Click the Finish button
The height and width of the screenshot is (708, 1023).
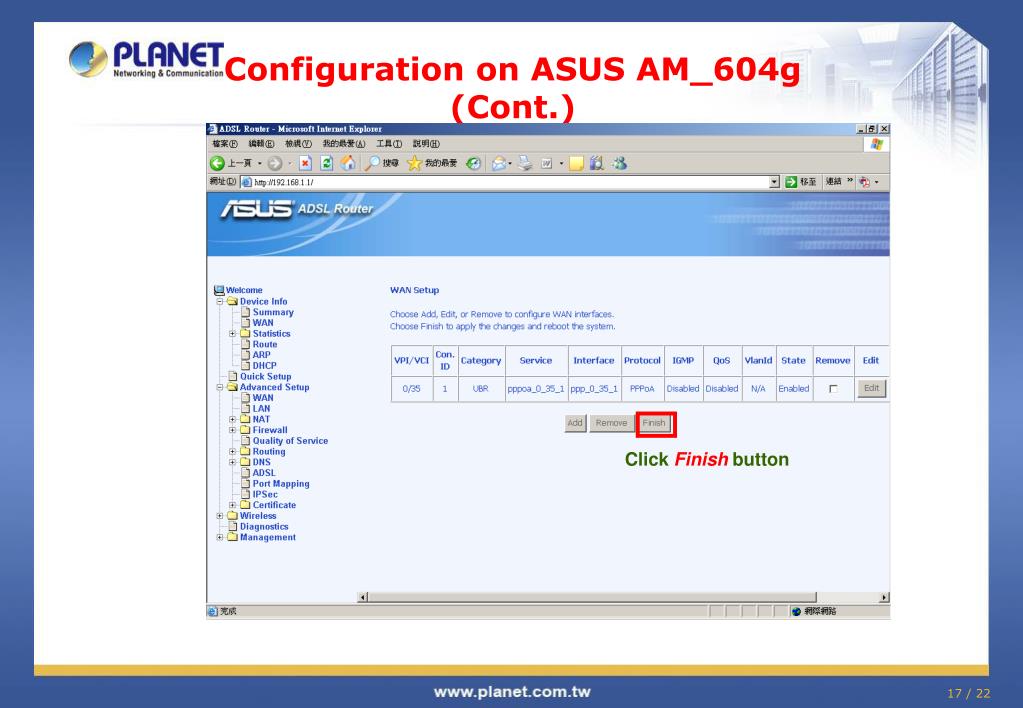coord(654,423)
